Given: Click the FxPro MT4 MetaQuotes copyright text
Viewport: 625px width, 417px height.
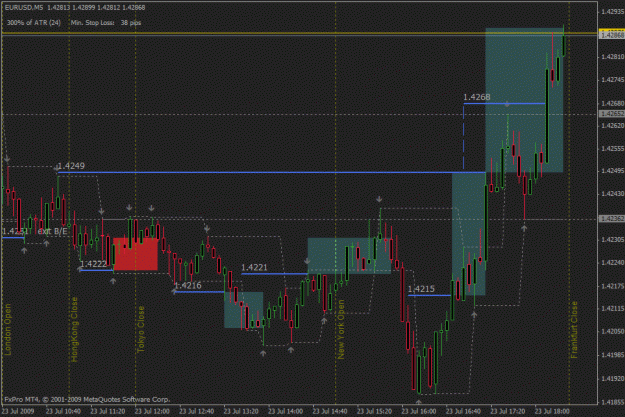Looking at the screenshot, I should click(87, 399).
